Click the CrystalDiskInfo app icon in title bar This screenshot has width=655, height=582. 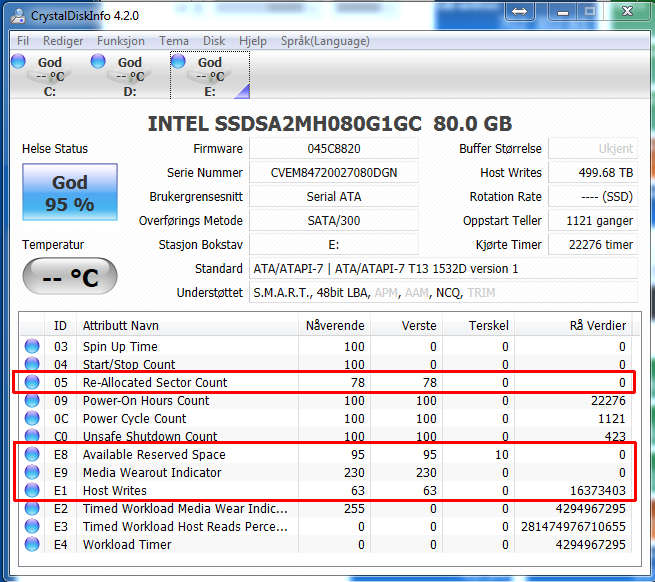point(18,15)
